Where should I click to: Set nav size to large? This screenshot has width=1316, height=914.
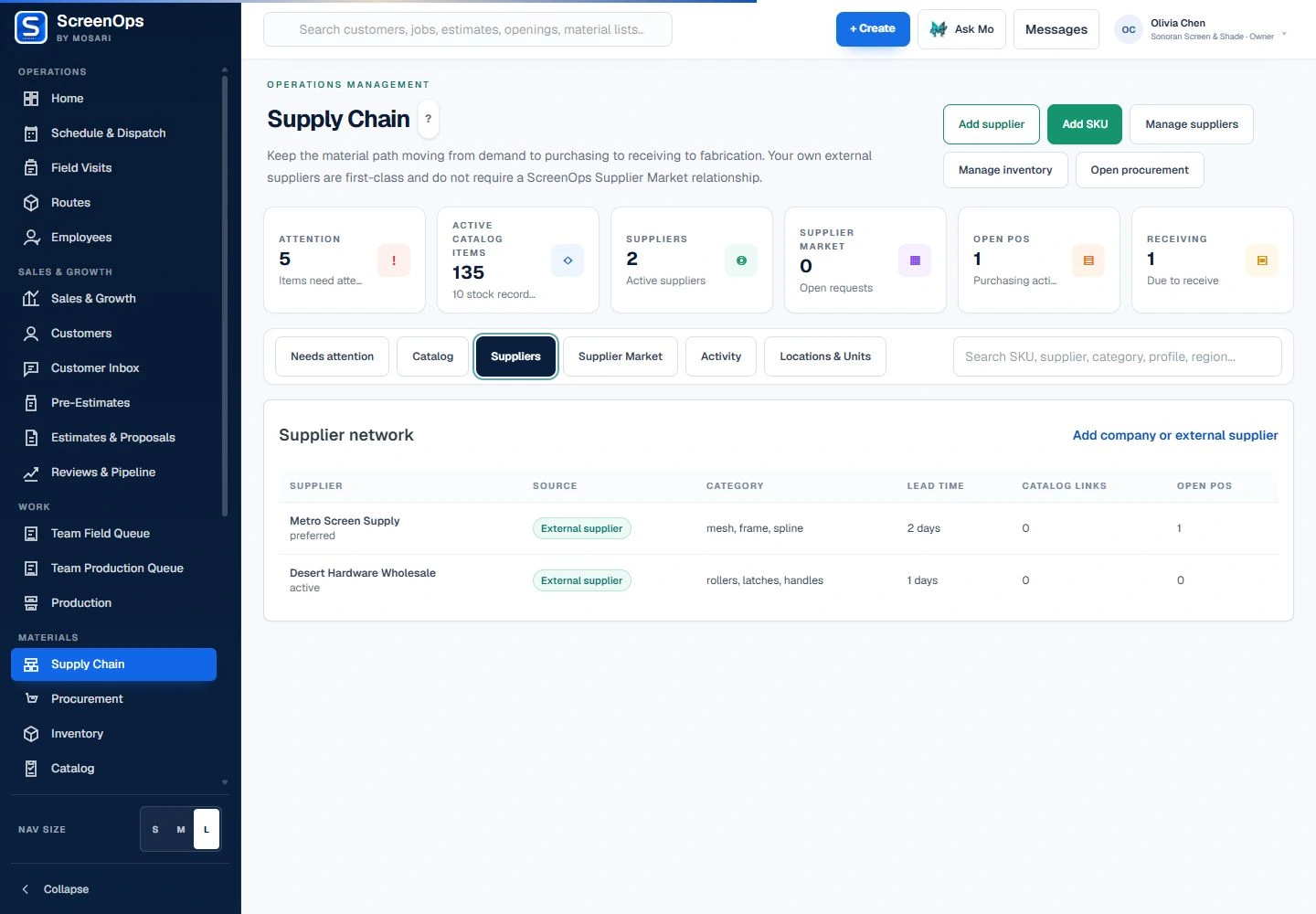[x=207, y=830]
